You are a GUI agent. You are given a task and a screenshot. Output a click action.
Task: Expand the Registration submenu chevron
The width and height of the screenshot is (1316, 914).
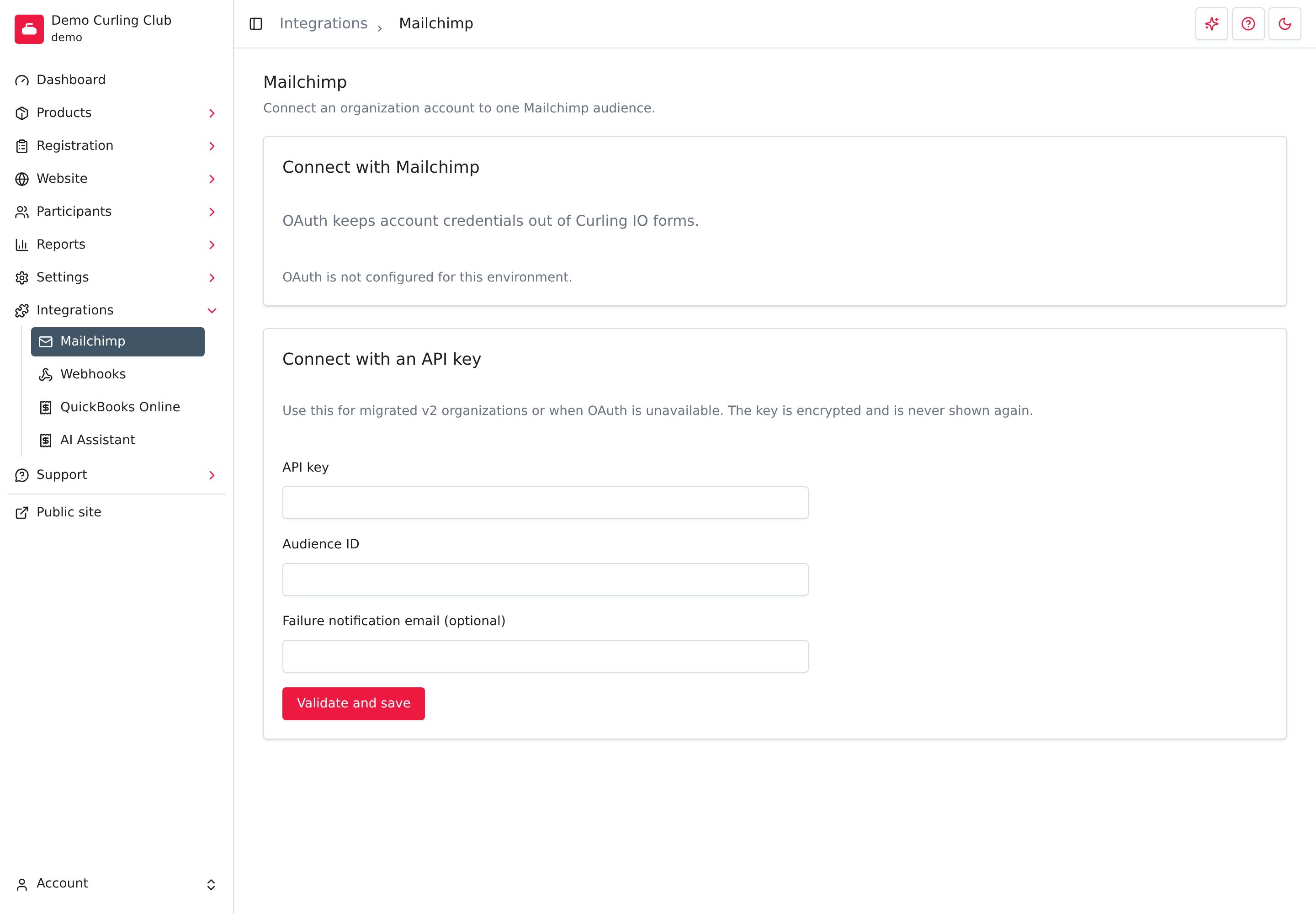click(x=212, y=146)
